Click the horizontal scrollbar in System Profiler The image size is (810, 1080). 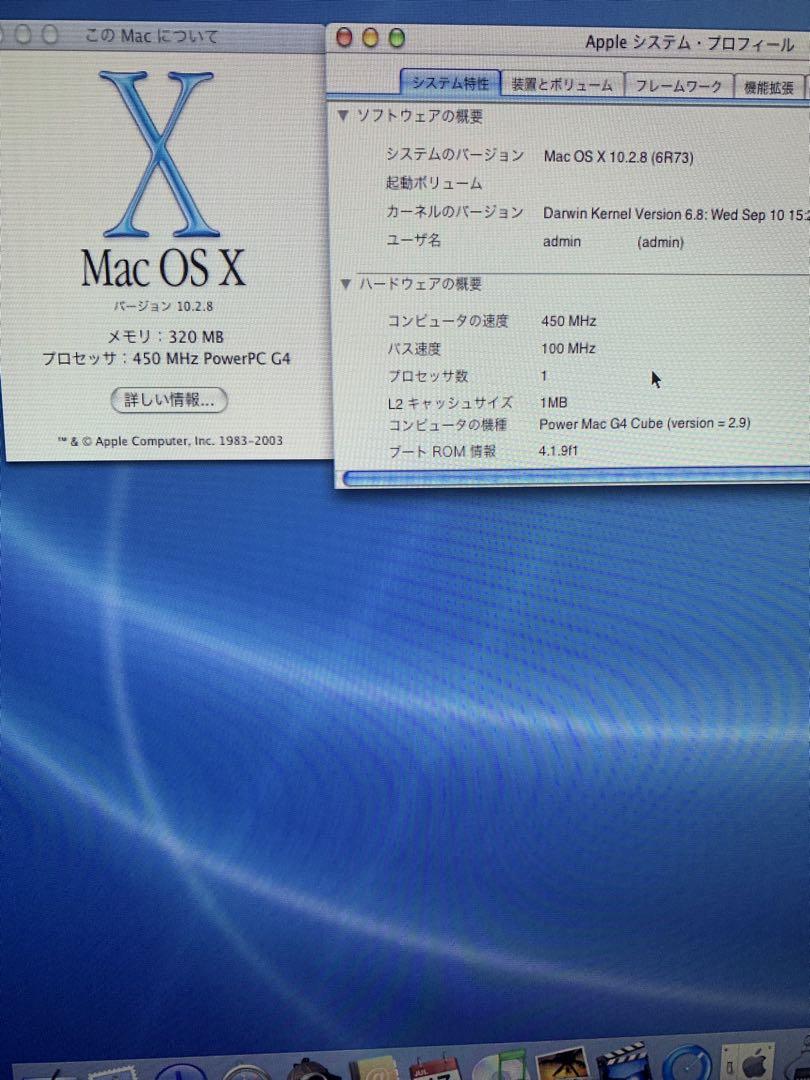point(576,477)
